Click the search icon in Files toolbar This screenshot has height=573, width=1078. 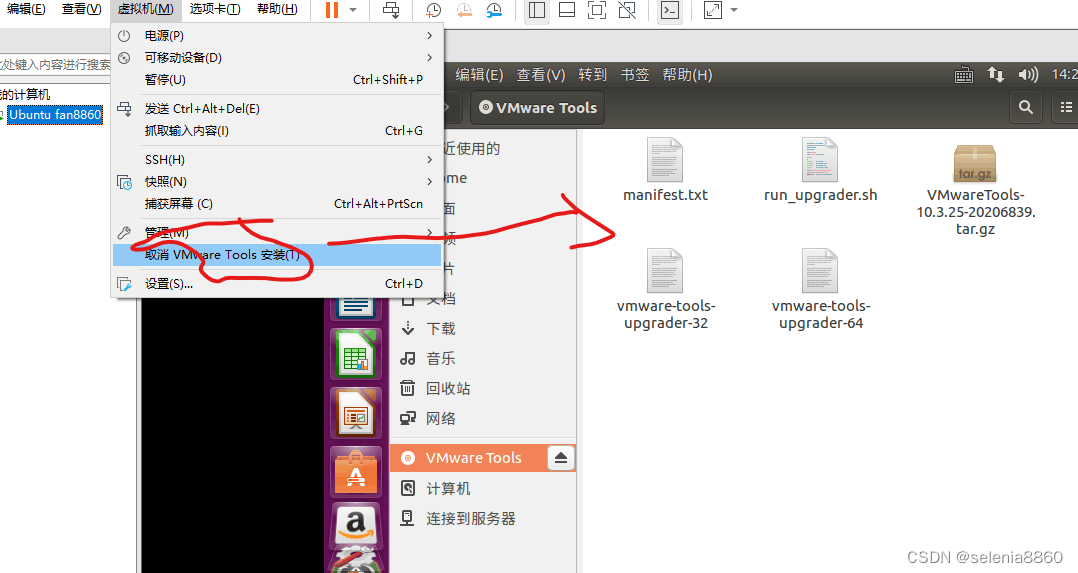(1026, 107)
